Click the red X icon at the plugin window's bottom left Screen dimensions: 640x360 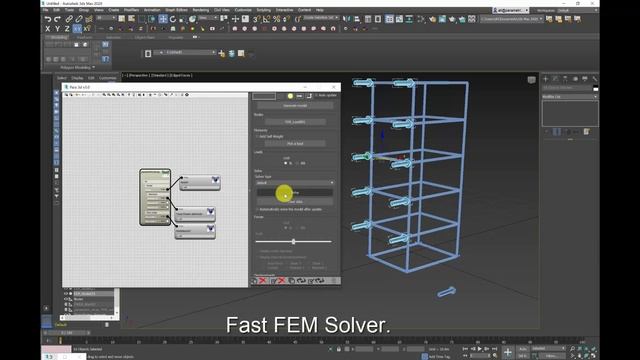click(x=263, y=280)
